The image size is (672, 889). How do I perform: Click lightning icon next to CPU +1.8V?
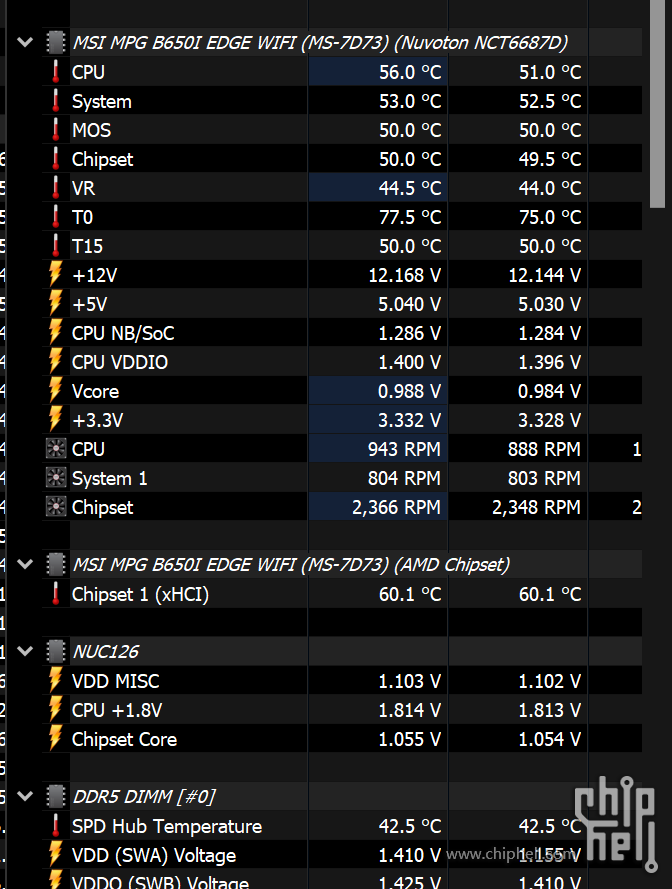pos(56,709)
